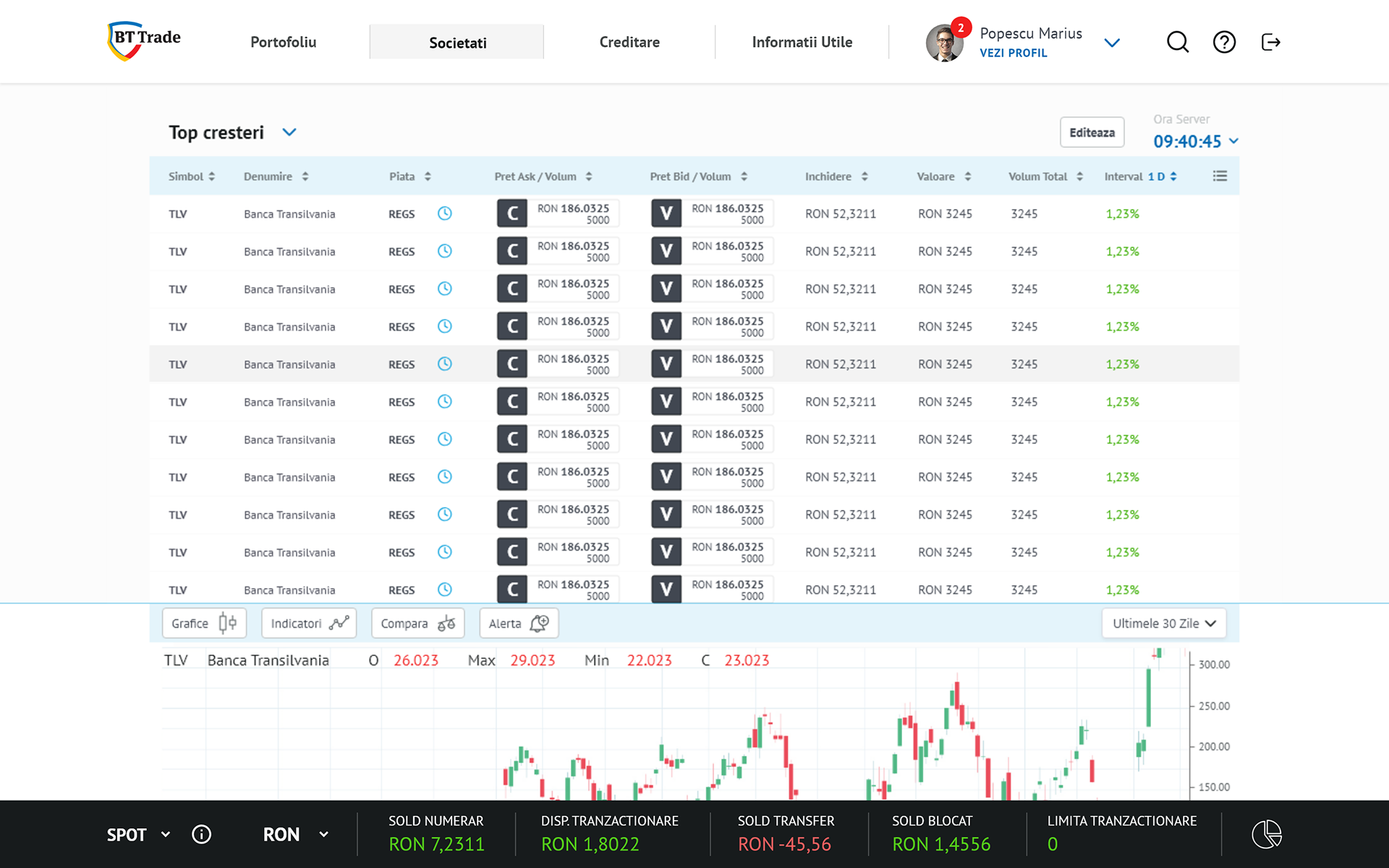Click the DISP. TRANZACTIONARE RON 1,8022 value

click(x=590, y=844)
